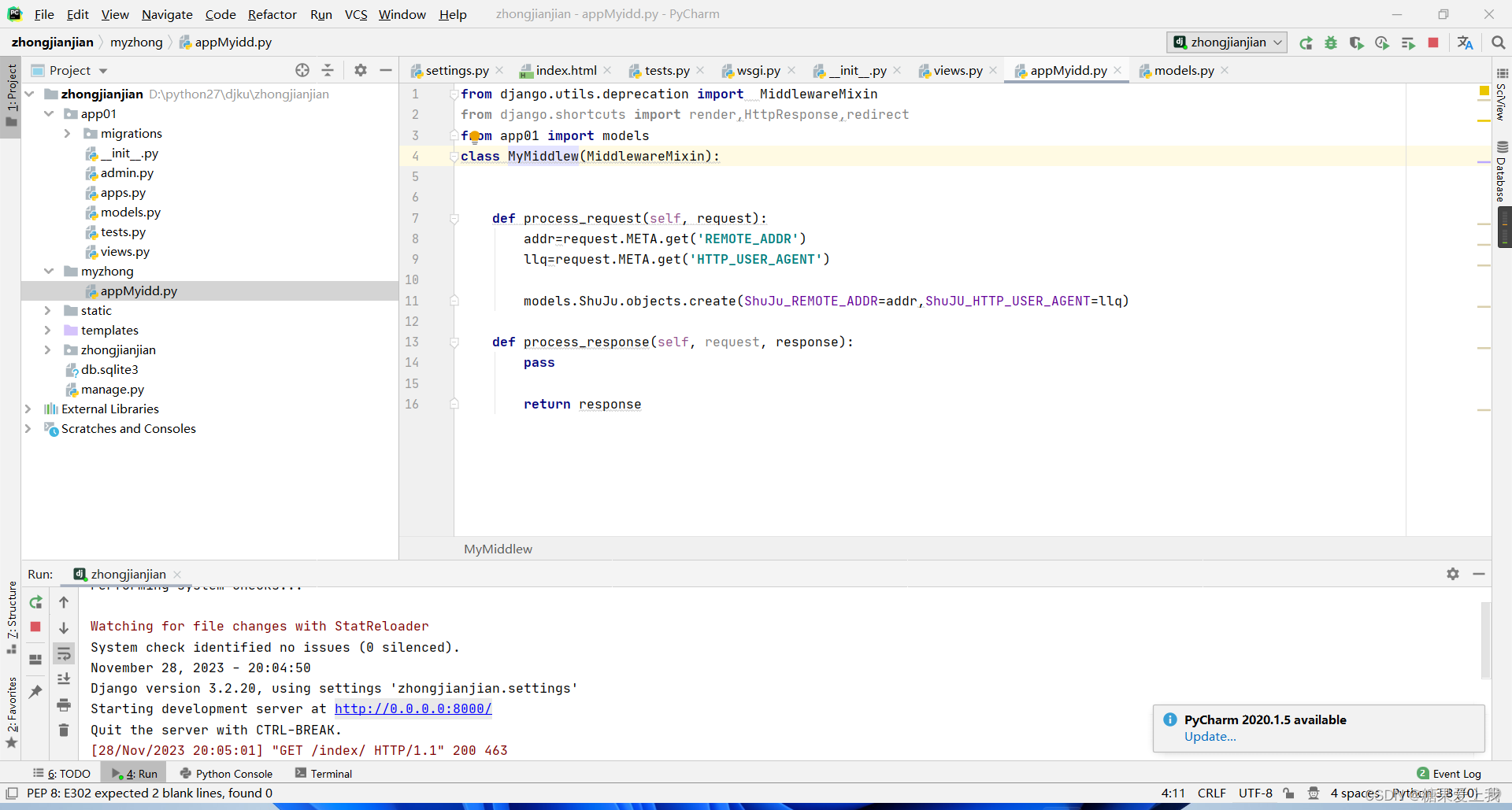Viewport: 1512px width, 810px height.
Task: Open the Event Log
Action: point(1449,774)
